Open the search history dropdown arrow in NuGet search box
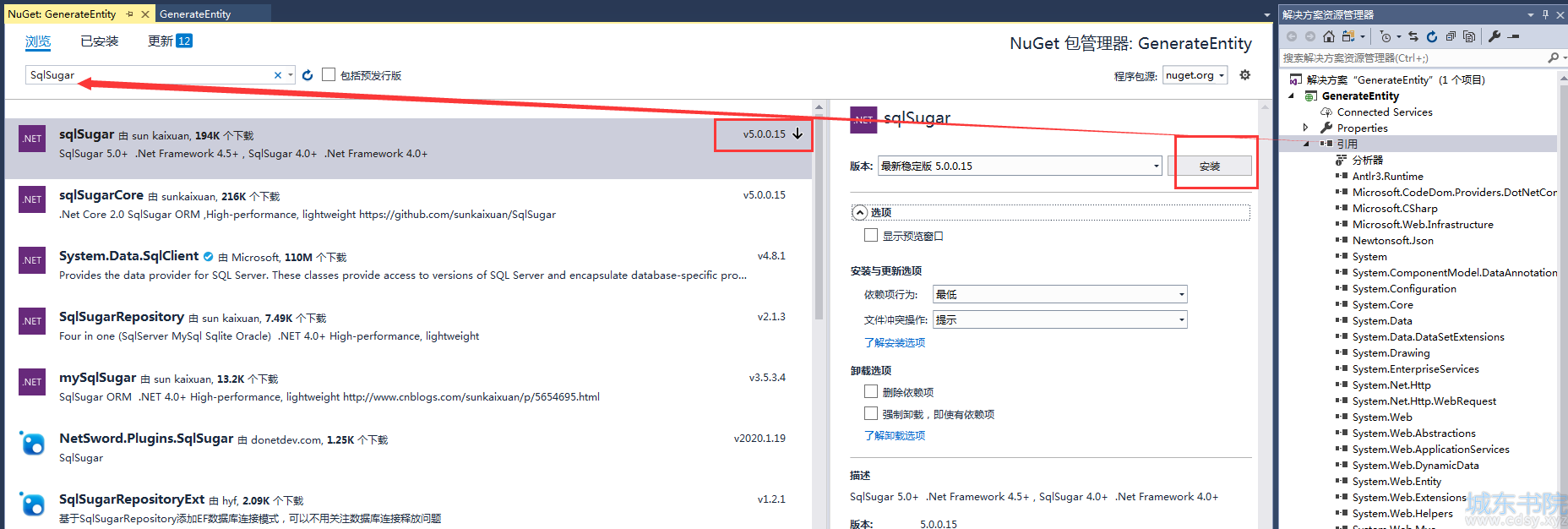The image size is (1568, 529). tap(291, 75)
